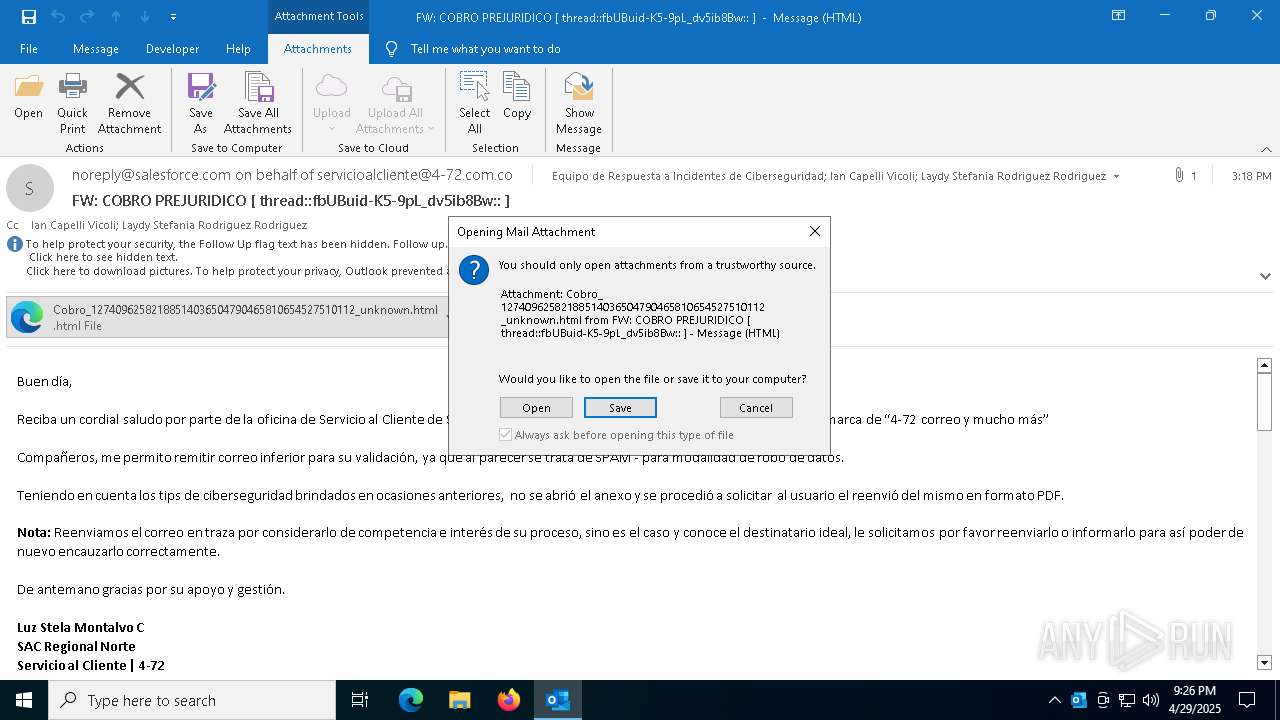1280x720 pixels.
Task: Click the Show Message icon
Action: coord(579,103)
